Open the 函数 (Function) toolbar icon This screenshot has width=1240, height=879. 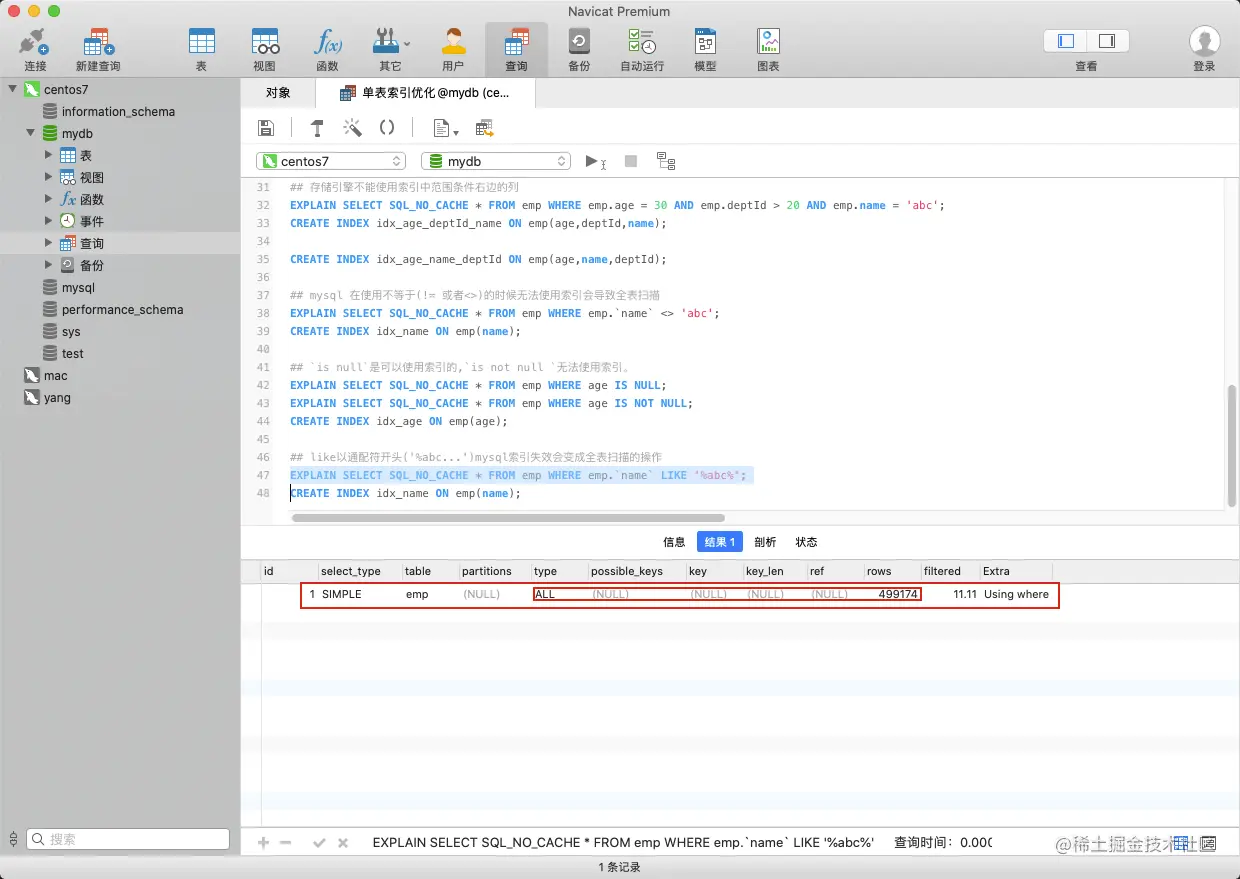coord(327,48)
